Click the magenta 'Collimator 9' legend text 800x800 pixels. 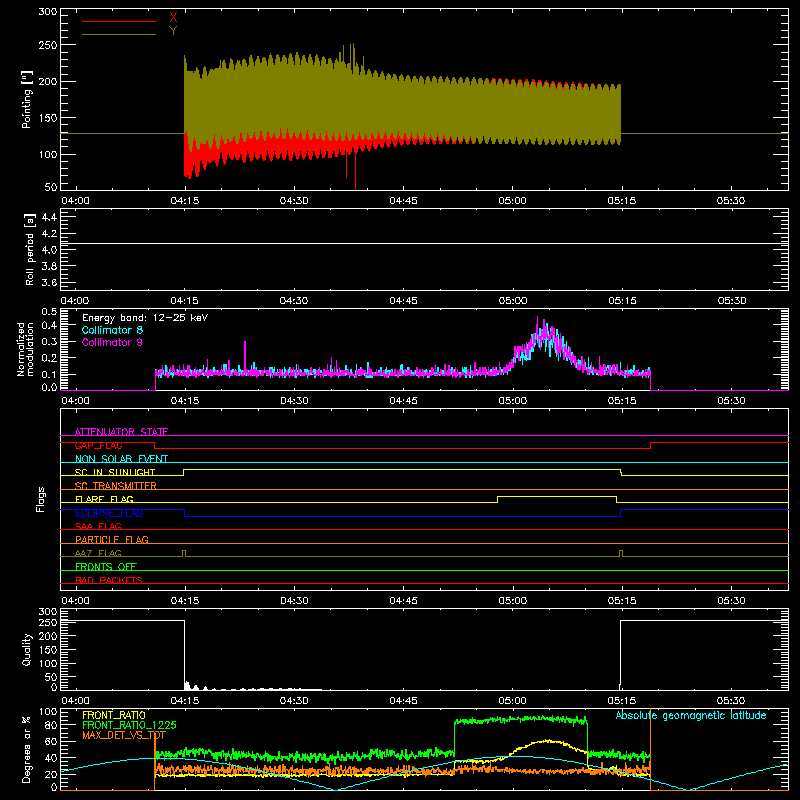[112, 342]
